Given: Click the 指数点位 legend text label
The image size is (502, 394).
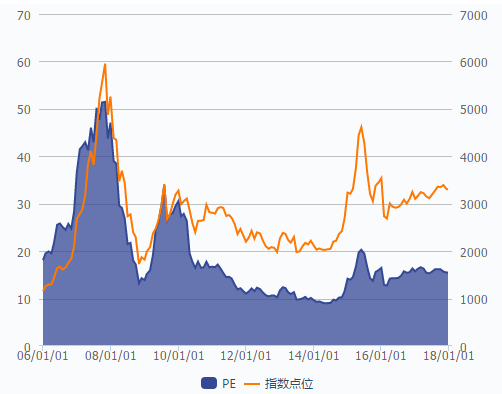Looking at the screenshot, I should click(289, 384).
